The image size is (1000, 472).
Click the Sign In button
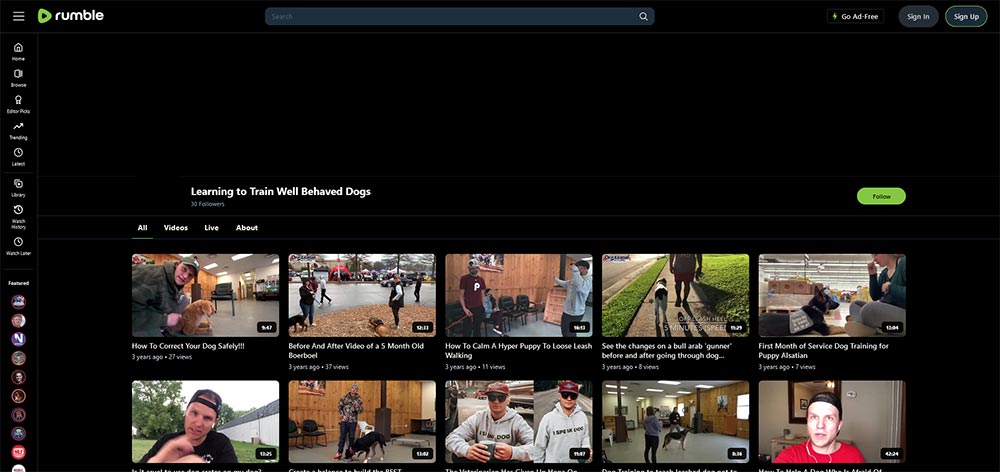click(918, 17)
